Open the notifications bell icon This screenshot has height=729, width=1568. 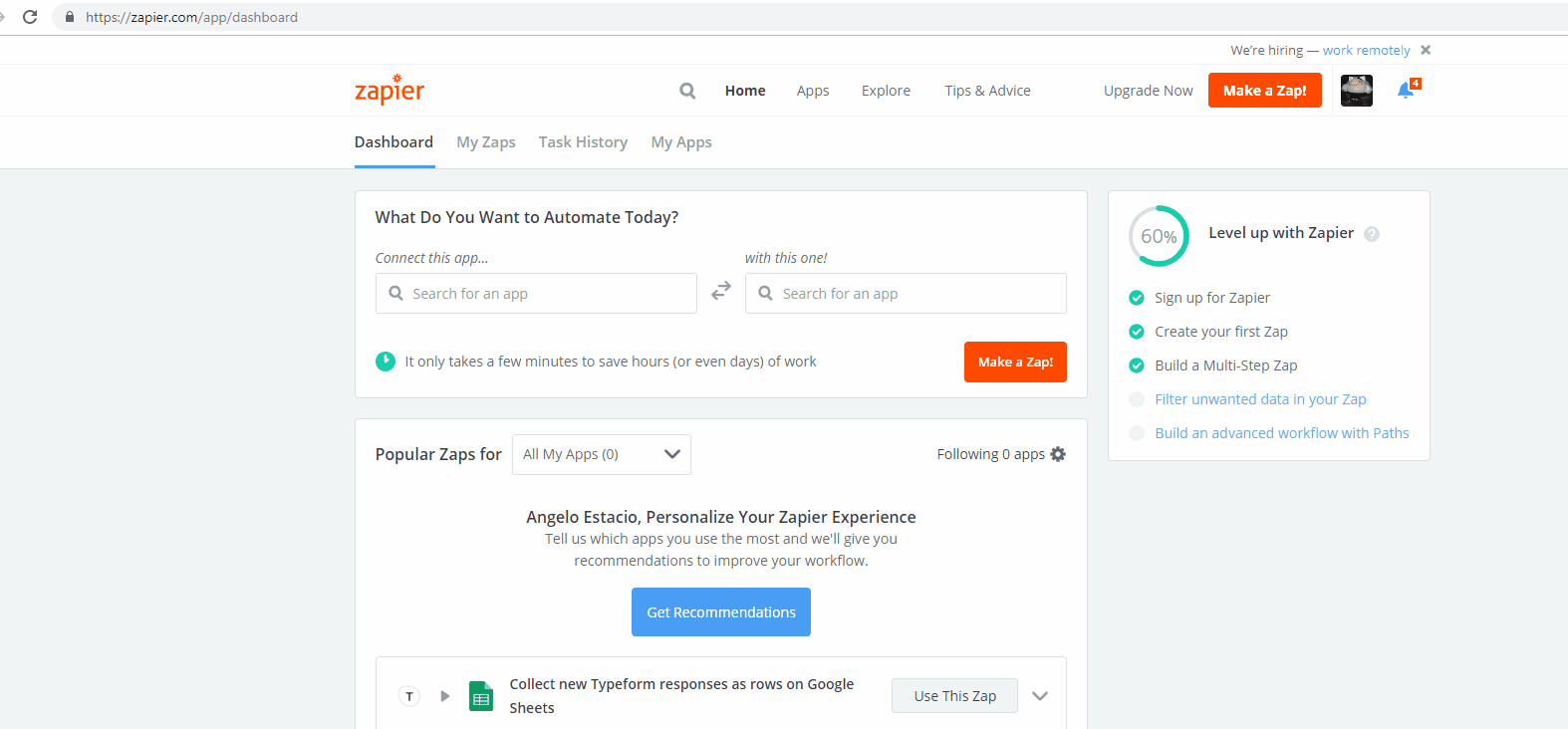click(1406, 91)
